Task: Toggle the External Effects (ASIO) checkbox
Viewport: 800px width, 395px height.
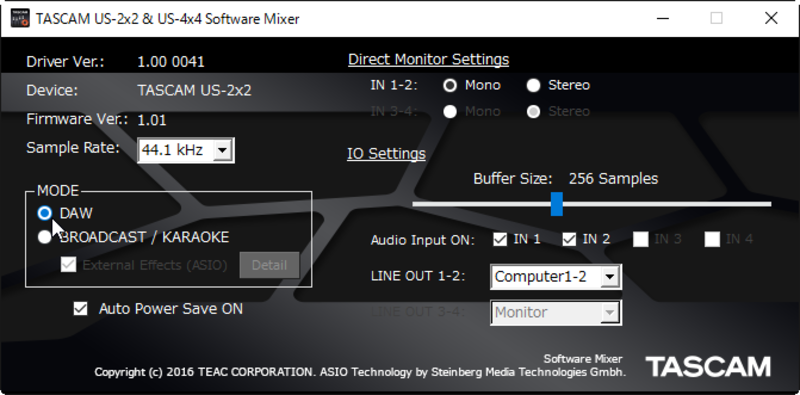Action: click(x=68, y=265)
